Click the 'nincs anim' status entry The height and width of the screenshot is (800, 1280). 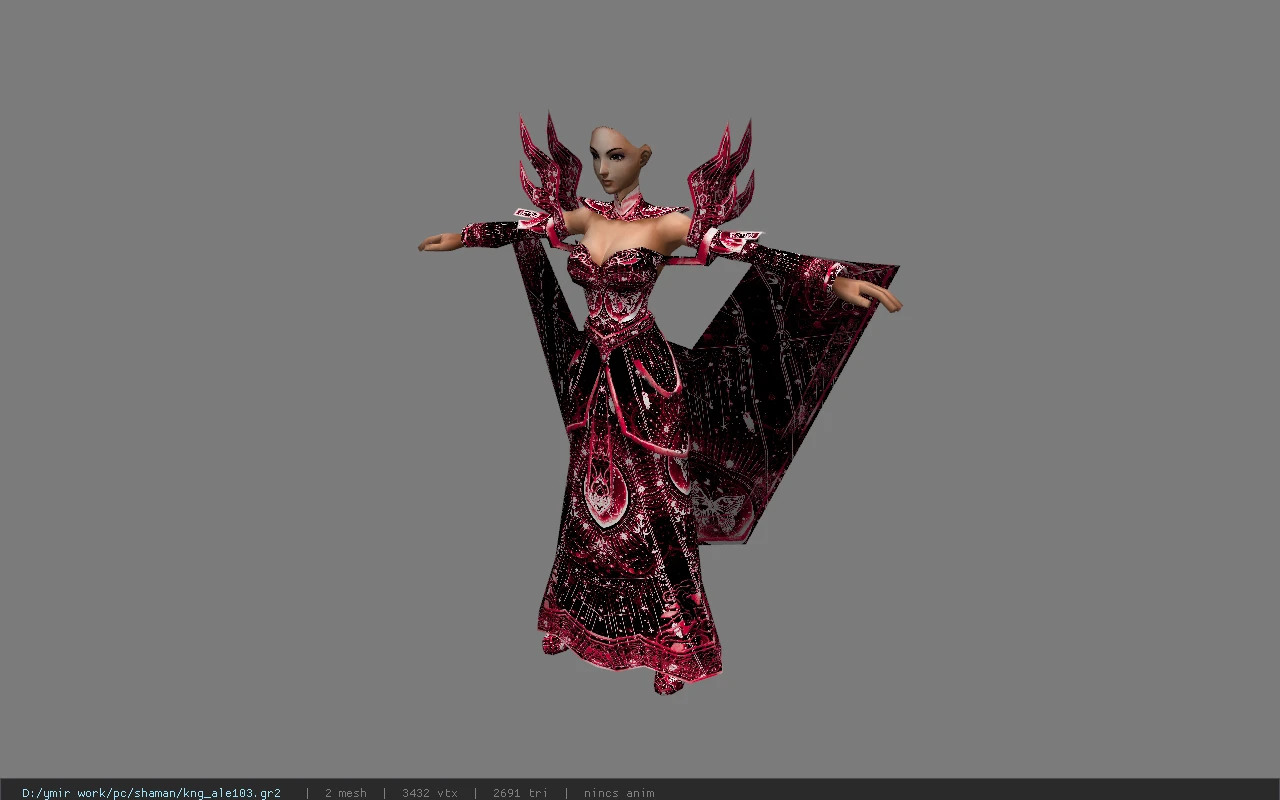point(619,793)
